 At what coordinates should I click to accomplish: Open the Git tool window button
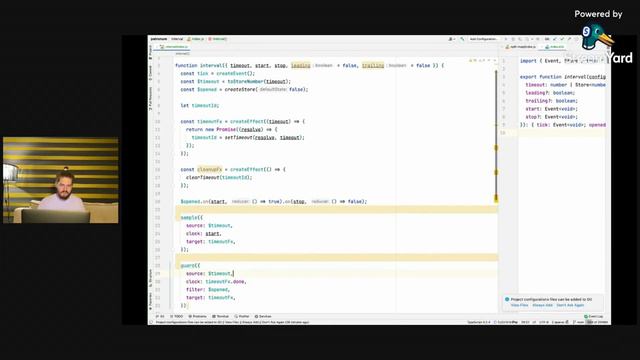coord(160,316)
